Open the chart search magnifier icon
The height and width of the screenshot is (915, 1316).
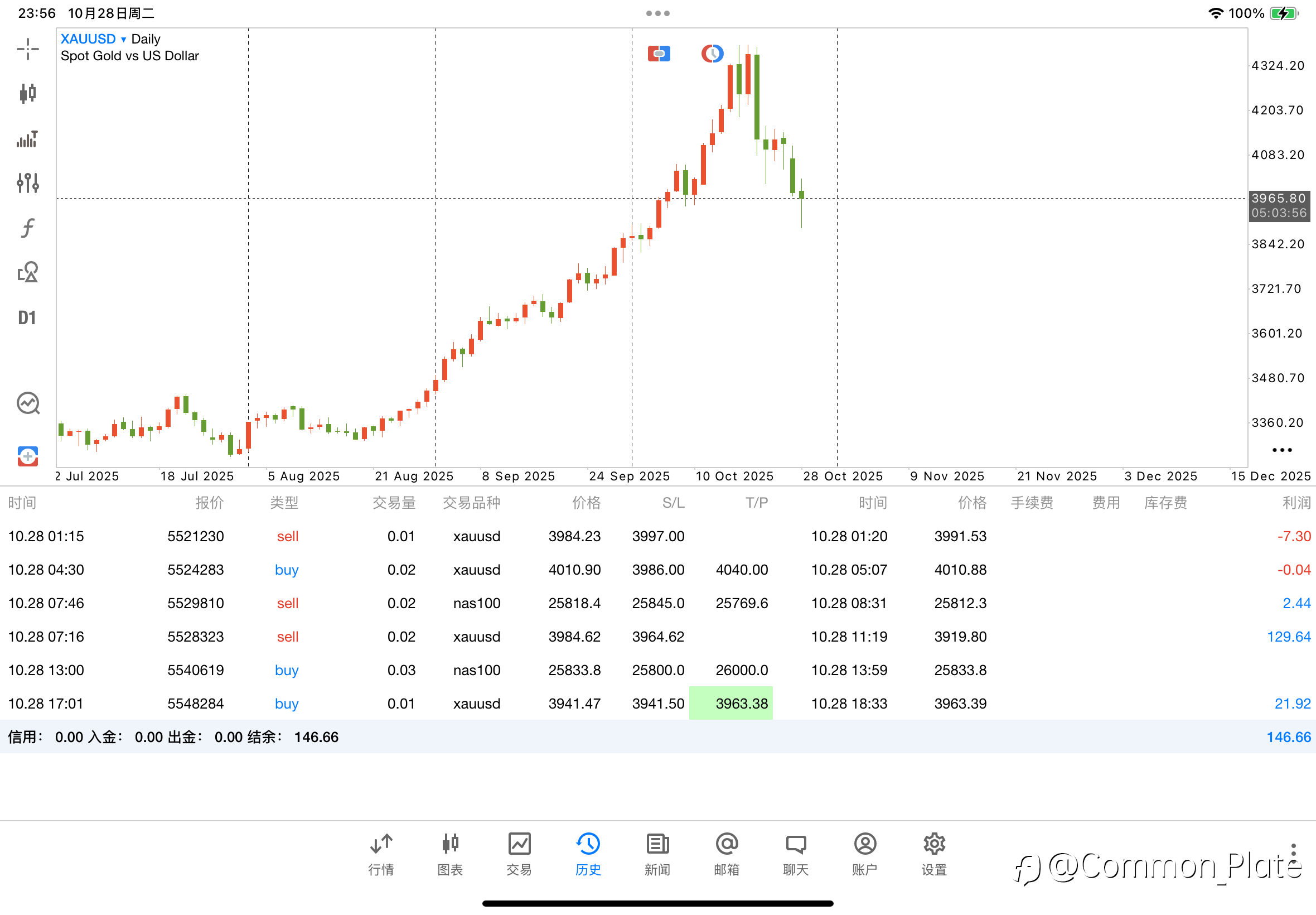point(27,403)
